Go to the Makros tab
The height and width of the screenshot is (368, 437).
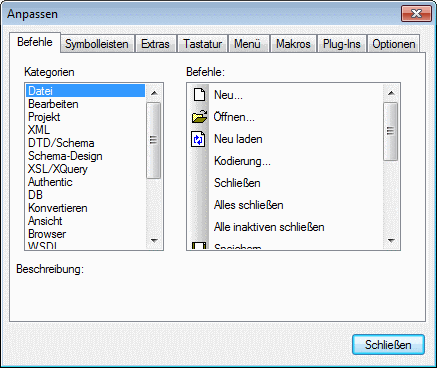[293, 44]
